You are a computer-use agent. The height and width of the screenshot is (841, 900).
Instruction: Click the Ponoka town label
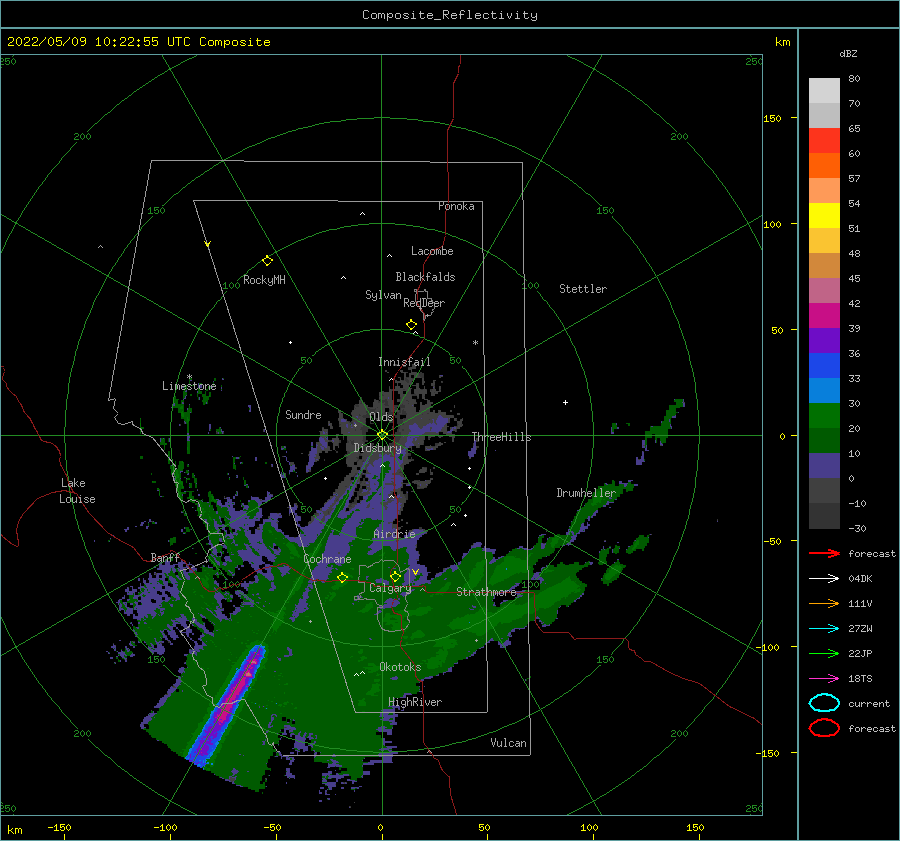coord(456,206)
